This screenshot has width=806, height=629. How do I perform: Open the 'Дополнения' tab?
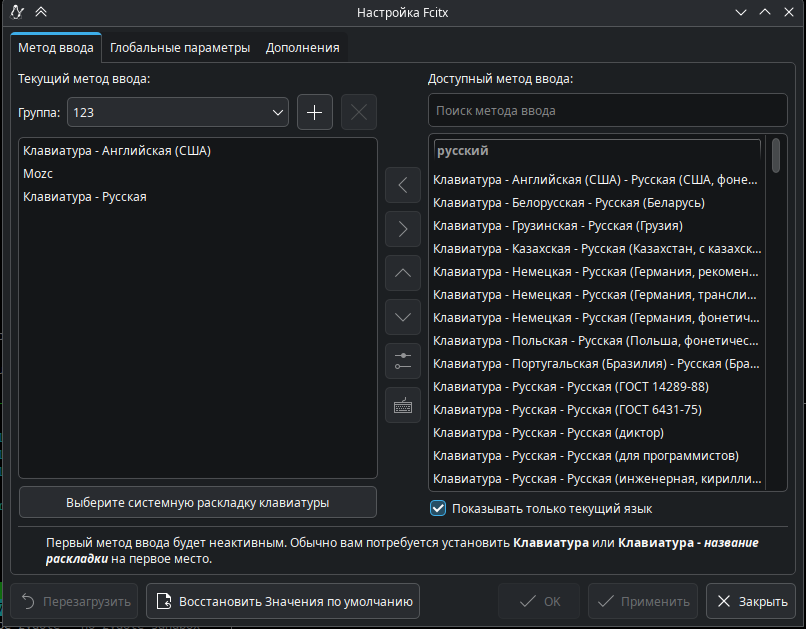pyautogui.click(x=302, y=47)
